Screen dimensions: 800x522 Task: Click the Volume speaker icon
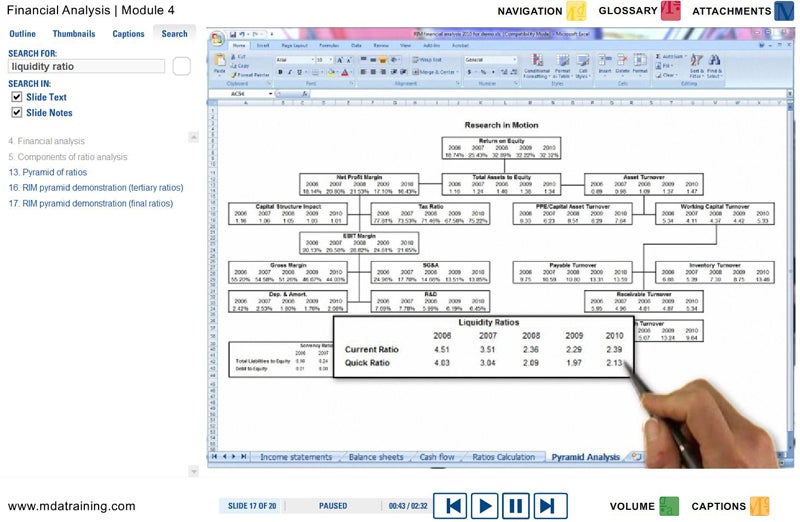click(669, 506)
